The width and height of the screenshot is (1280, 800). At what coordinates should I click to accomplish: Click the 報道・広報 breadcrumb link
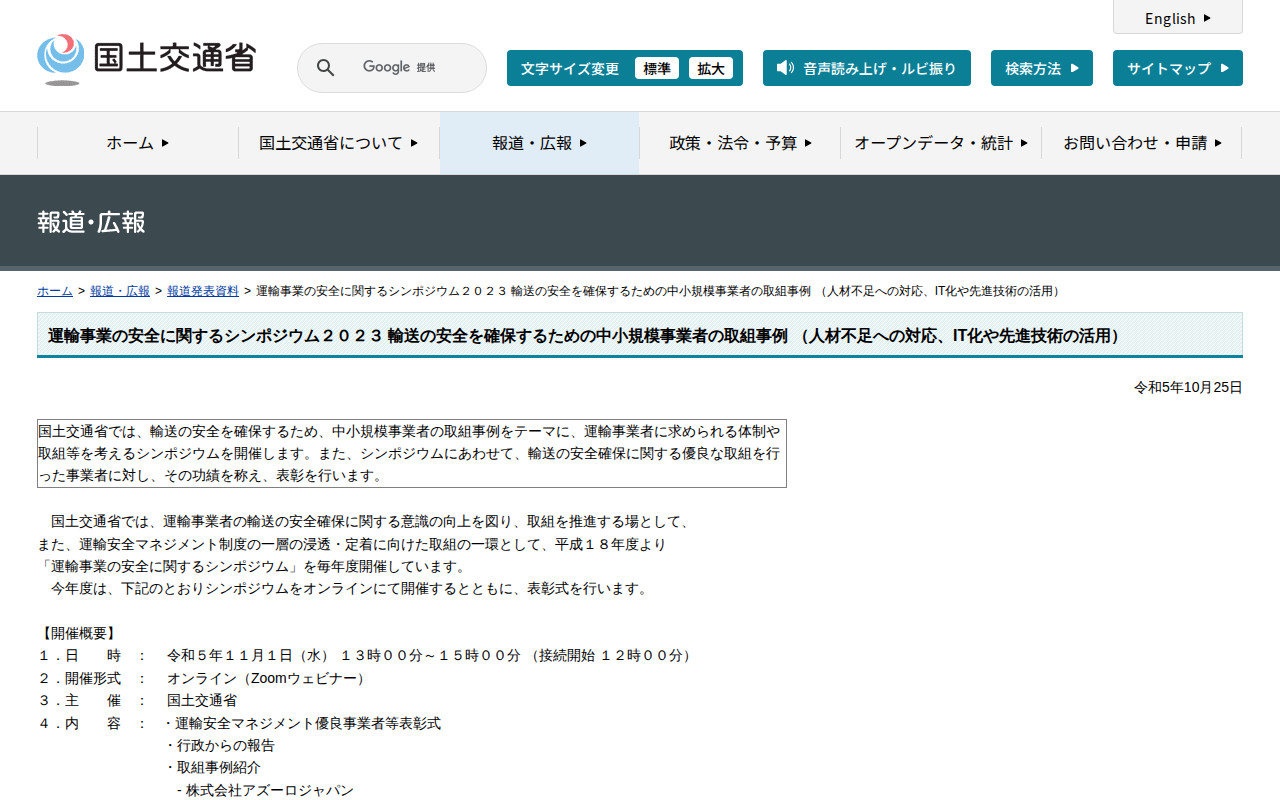[120, 291]
